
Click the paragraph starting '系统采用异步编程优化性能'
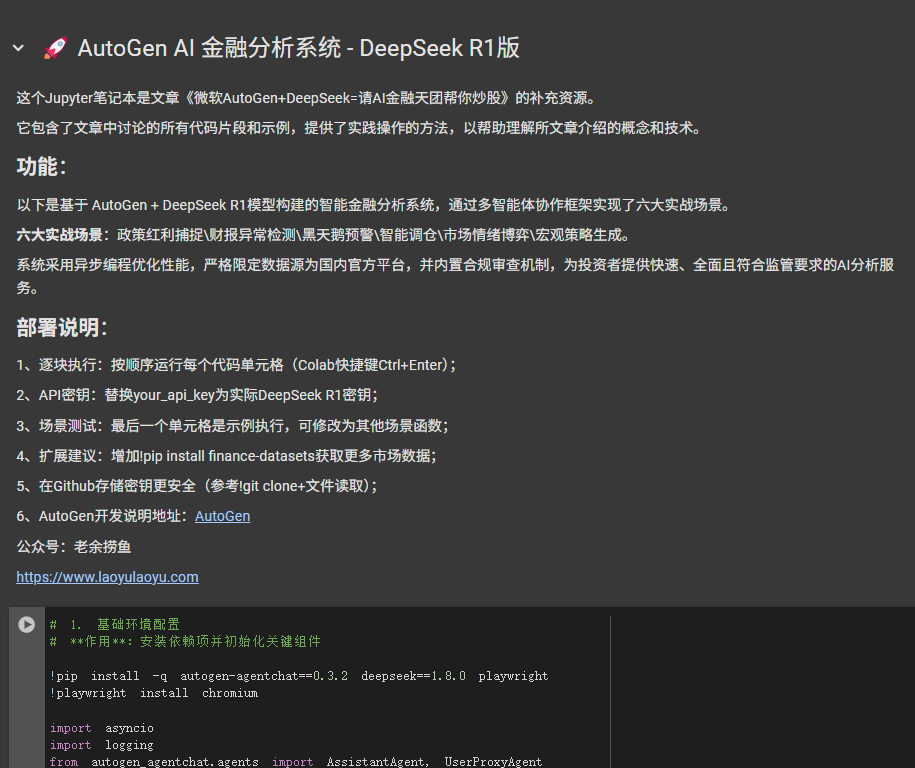455,276
